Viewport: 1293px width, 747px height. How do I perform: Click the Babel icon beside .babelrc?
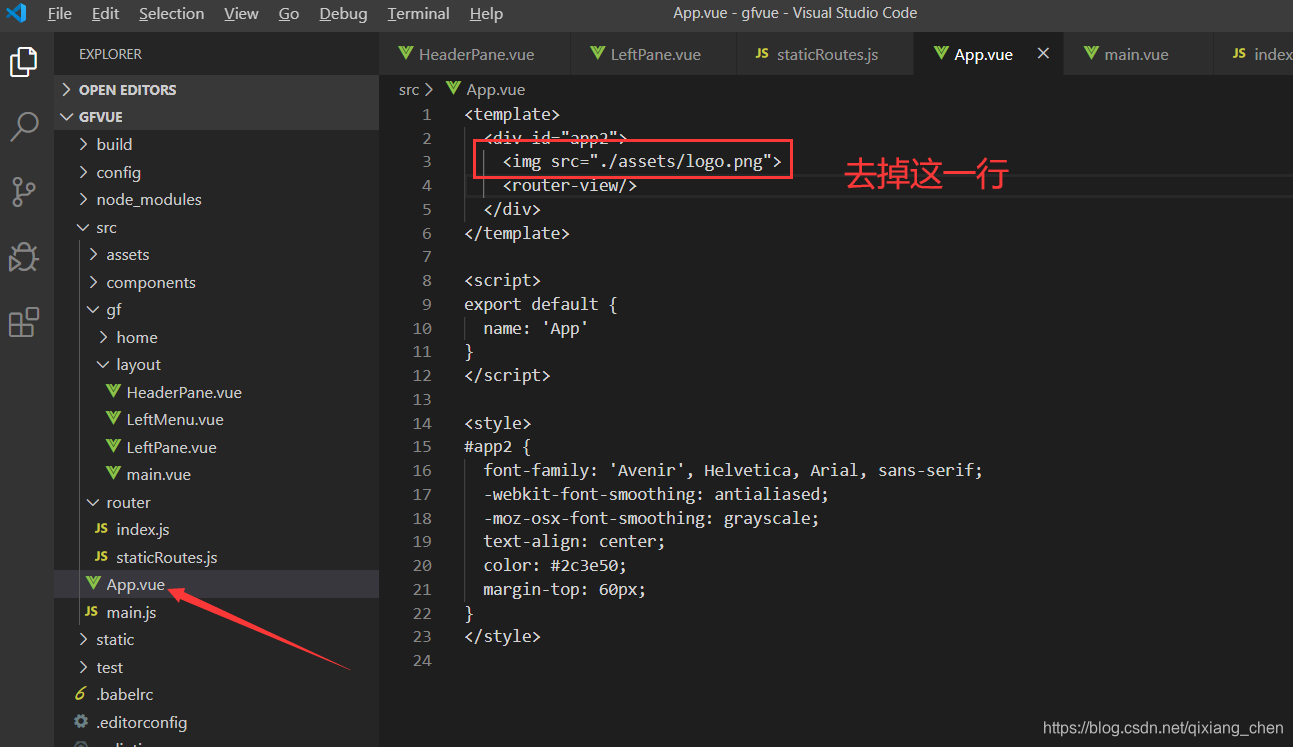pyautogui.click(x=81, y=694)
